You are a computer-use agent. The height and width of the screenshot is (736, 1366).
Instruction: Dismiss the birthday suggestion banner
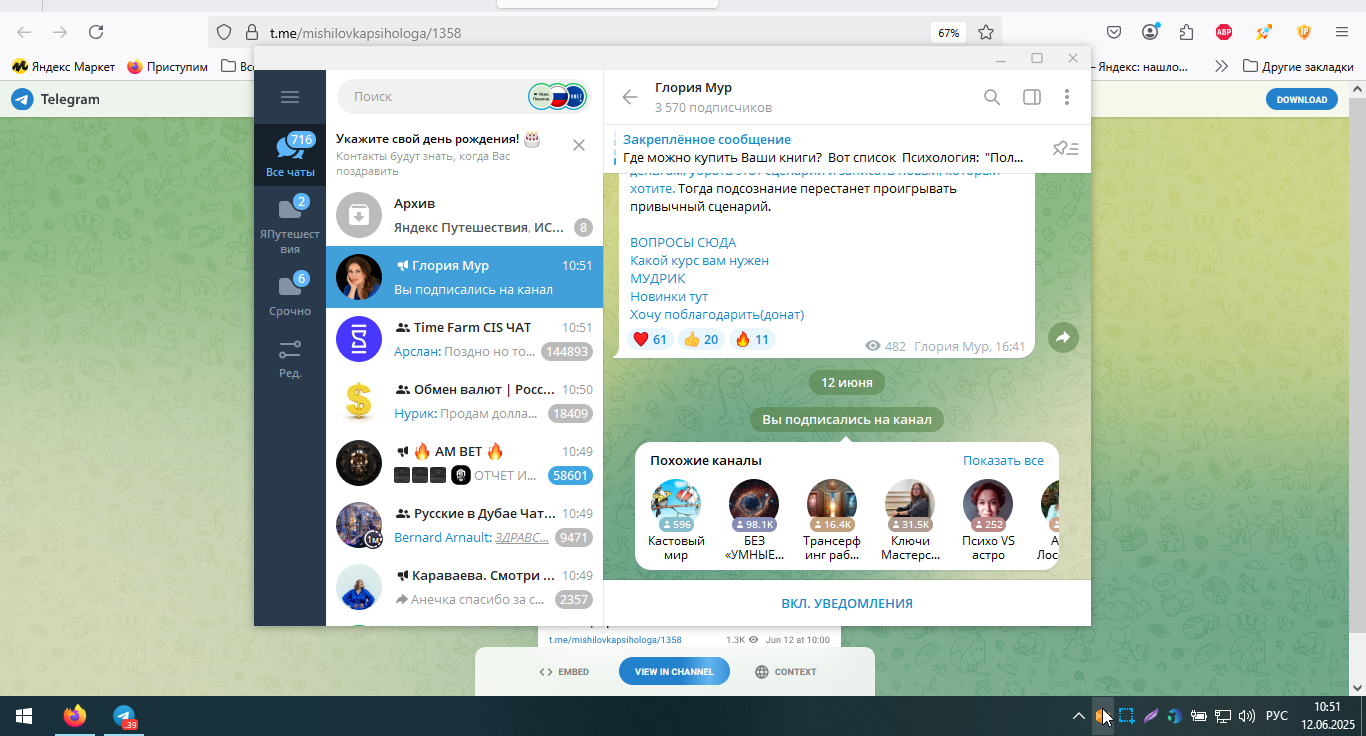(579, 145)
